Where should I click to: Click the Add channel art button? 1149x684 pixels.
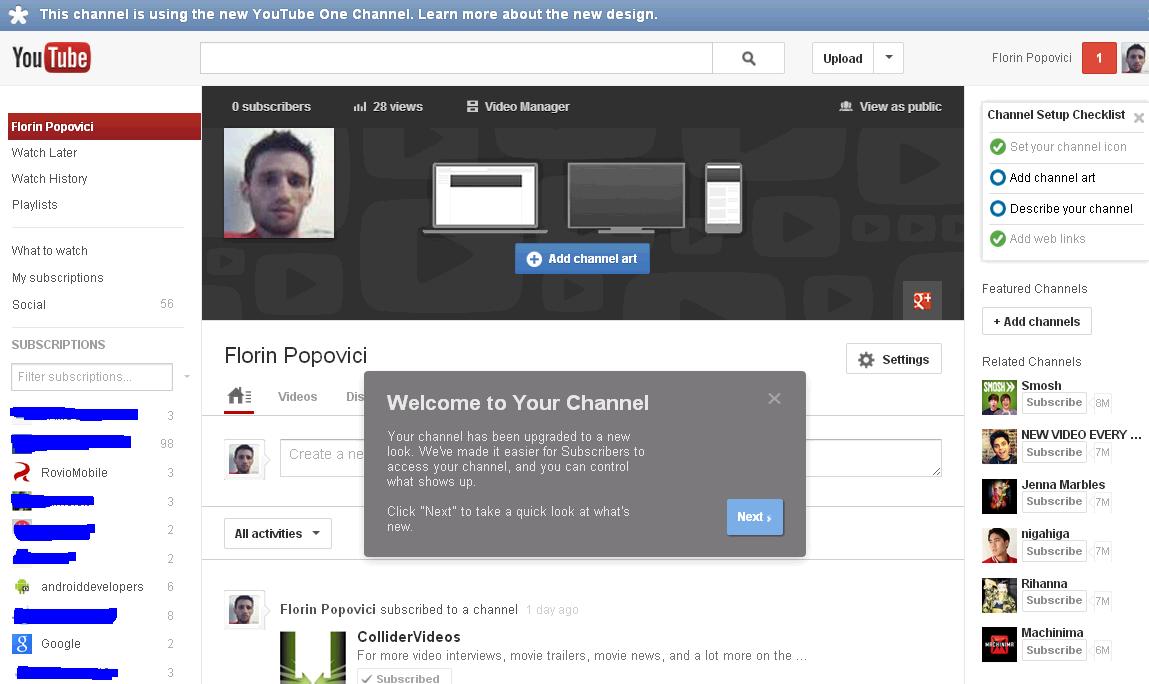[582, 259]
